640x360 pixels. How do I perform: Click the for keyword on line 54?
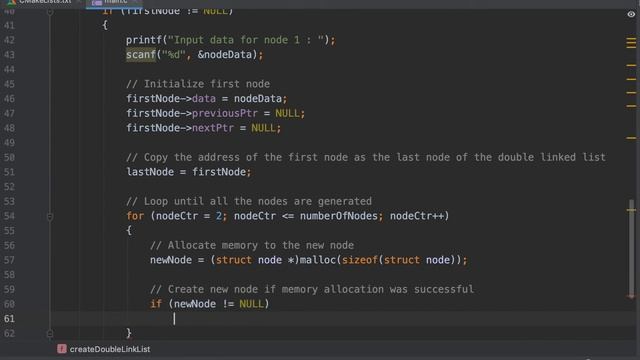(135, 216)
